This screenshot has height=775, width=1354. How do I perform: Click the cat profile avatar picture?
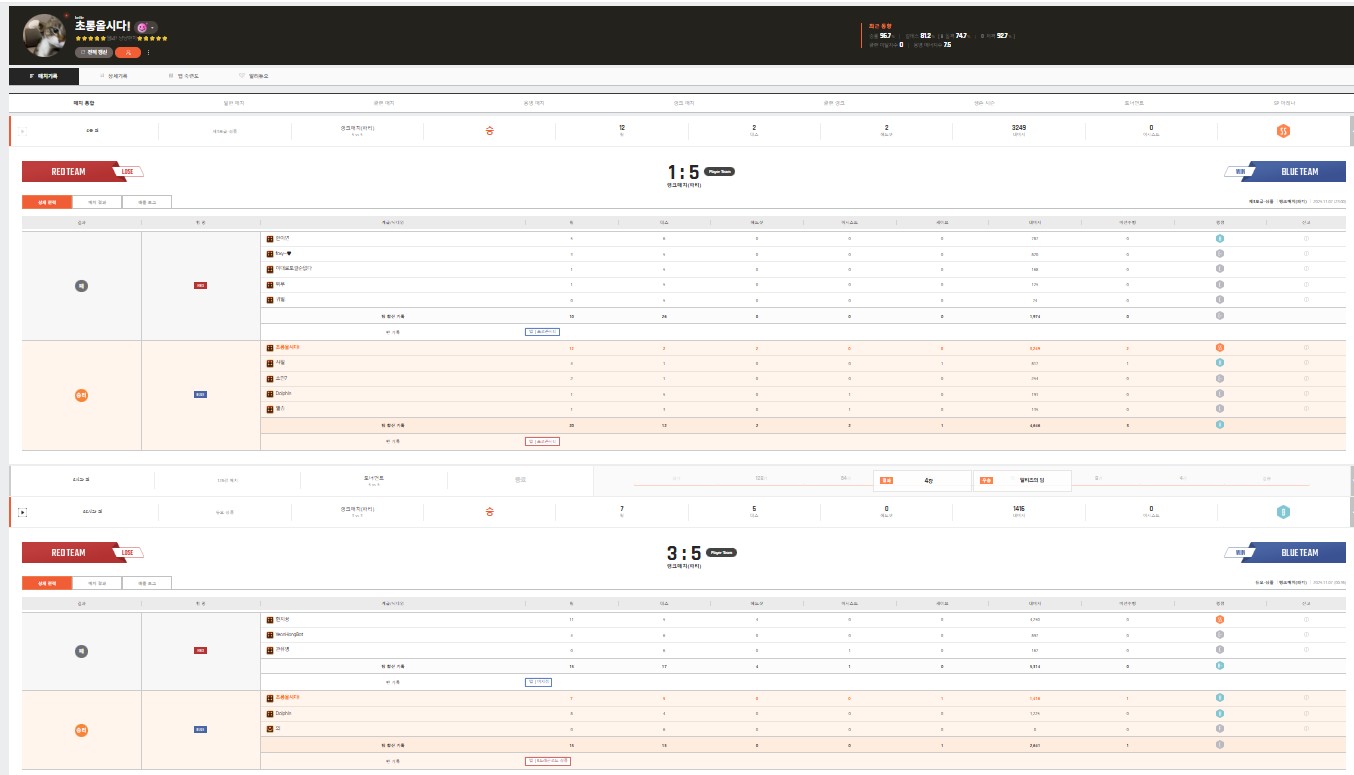point(44,36)
